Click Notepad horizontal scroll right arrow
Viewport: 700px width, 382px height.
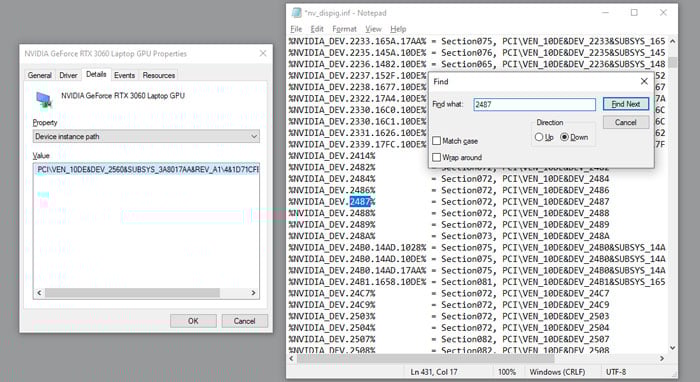point(662,358)
